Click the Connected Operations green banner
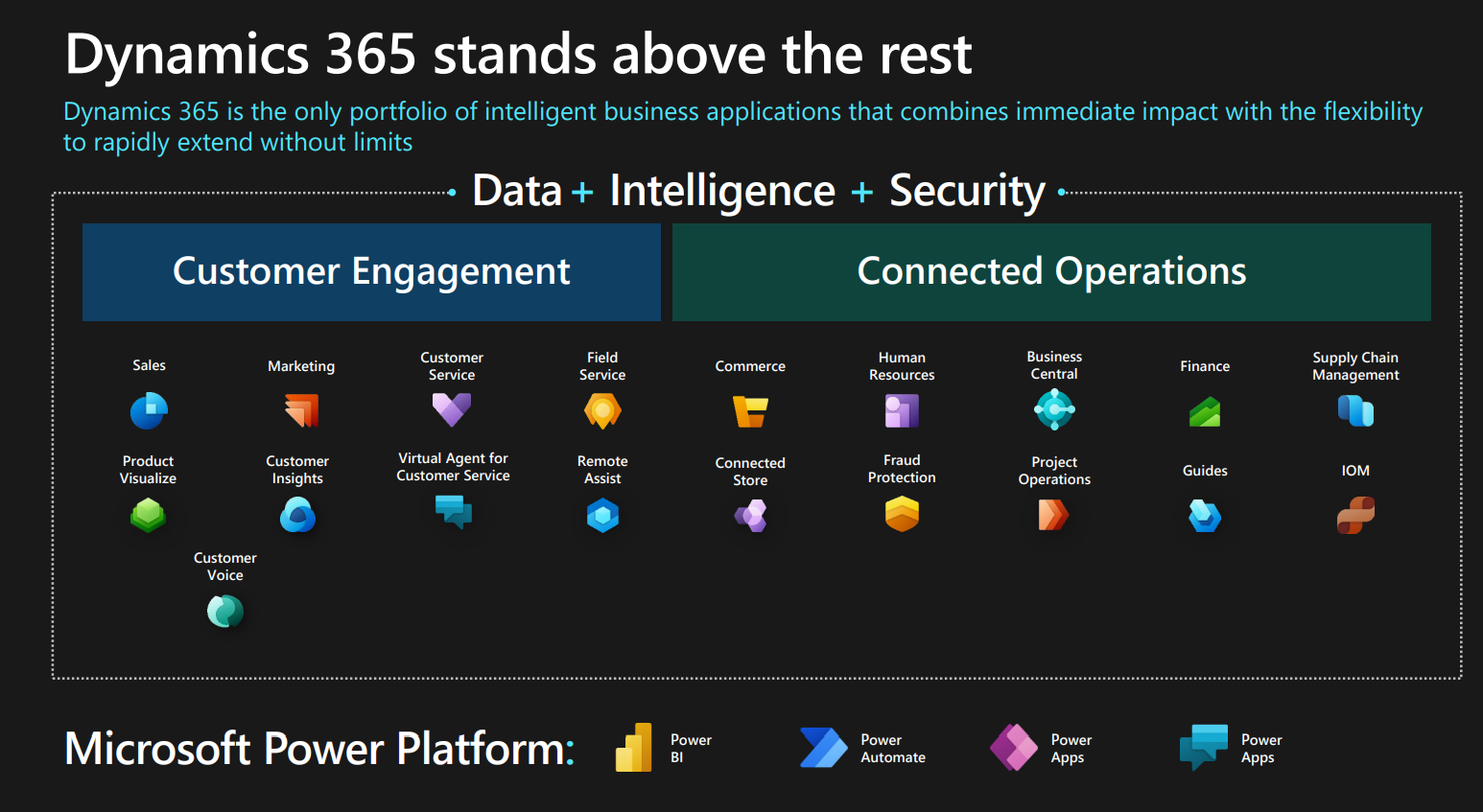Viewport: 1483px width, 812px height. [1051, 272]
